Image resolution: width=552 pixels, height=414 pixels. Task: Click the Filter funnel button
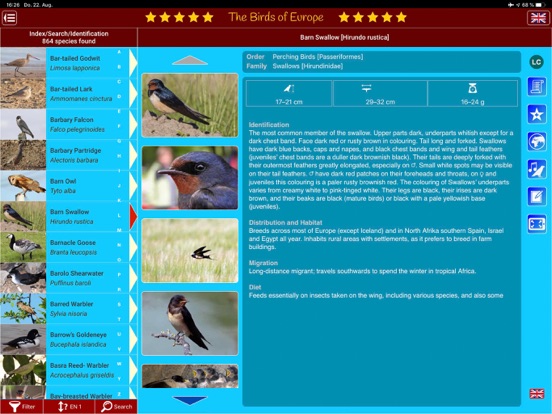pos(22,407)
